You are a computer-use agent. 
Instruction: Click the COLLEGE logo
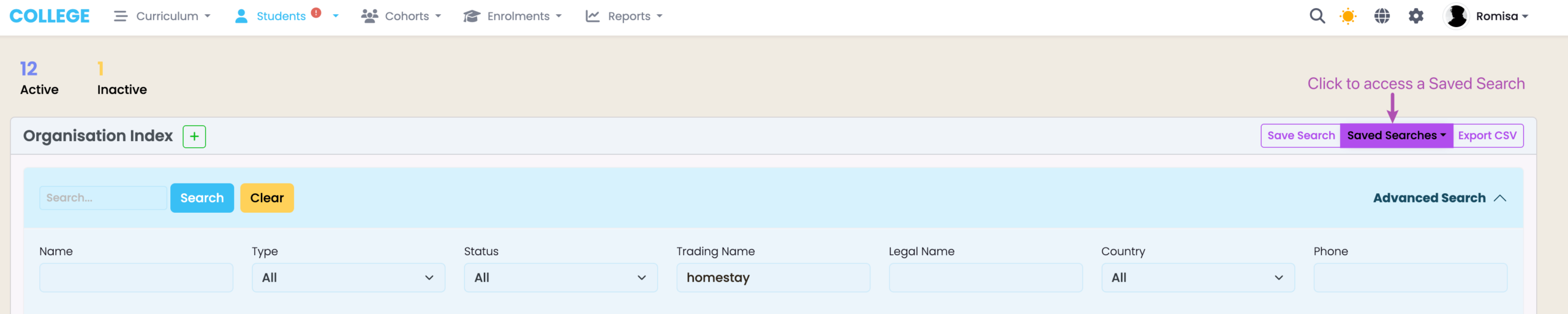50,16
